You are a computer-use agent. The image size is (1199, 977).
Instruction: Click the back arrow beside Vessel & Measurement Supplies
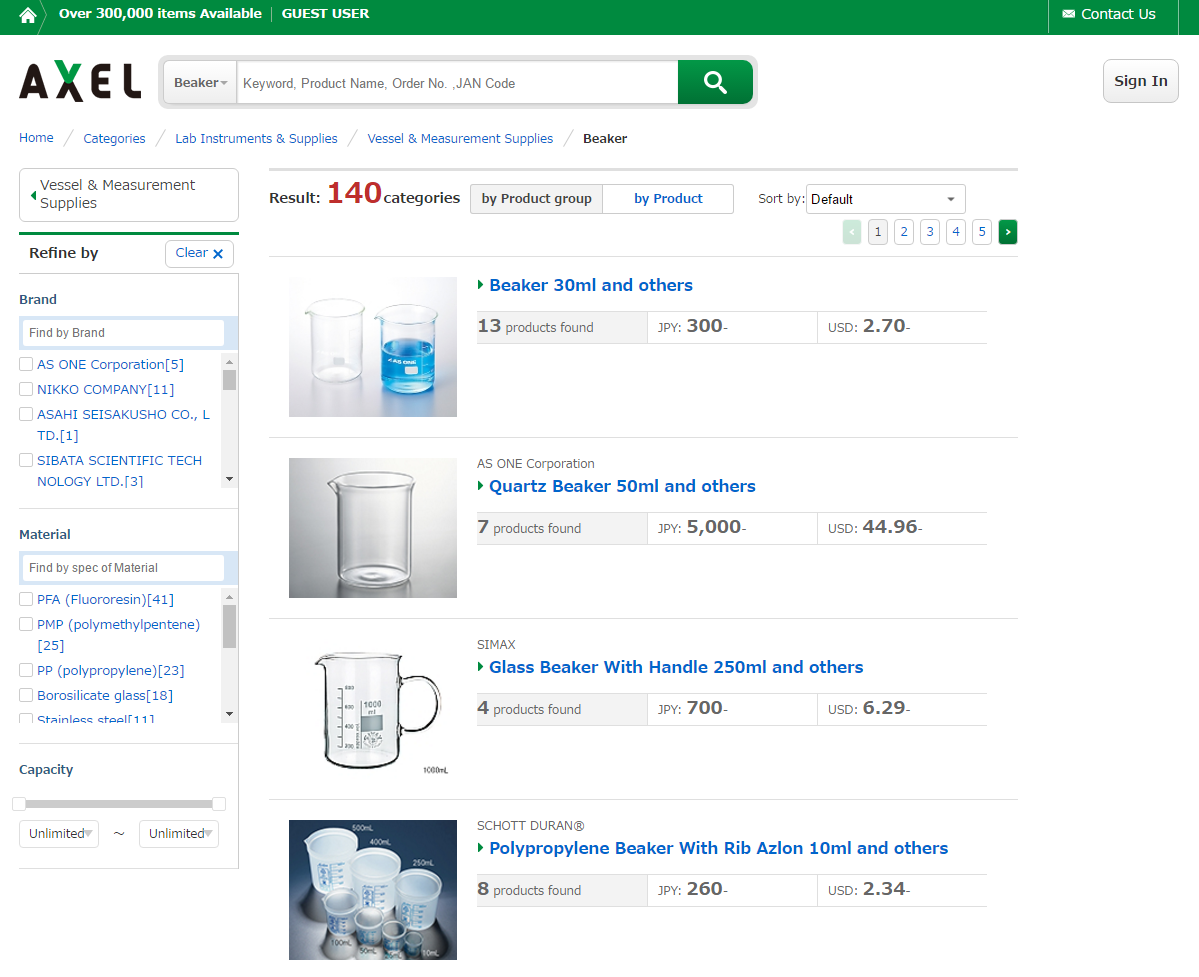[x=33, y=195]
